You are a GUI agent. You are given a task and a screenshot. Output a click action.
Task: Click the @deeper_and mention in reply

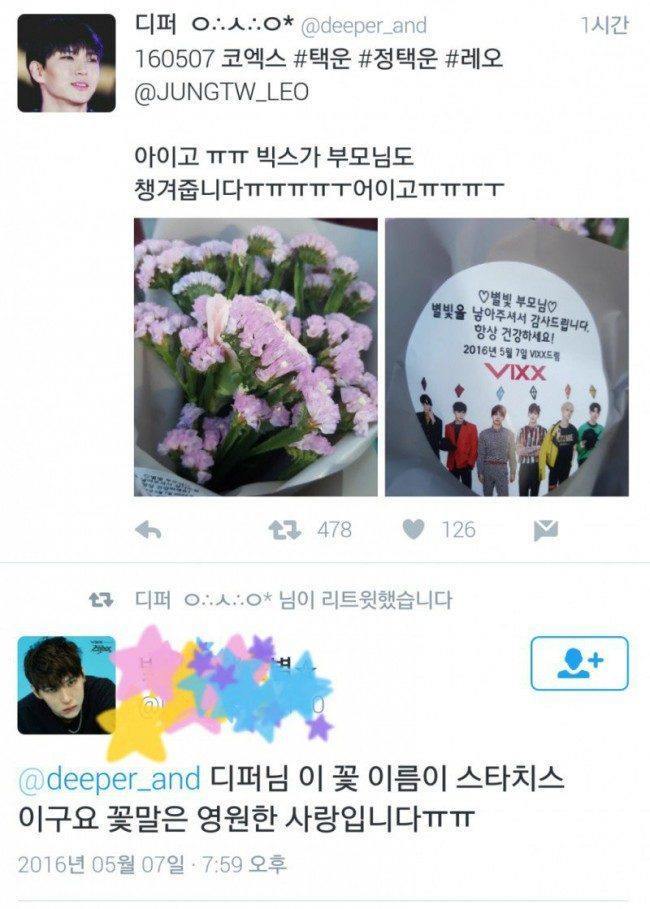pos(109,779)
